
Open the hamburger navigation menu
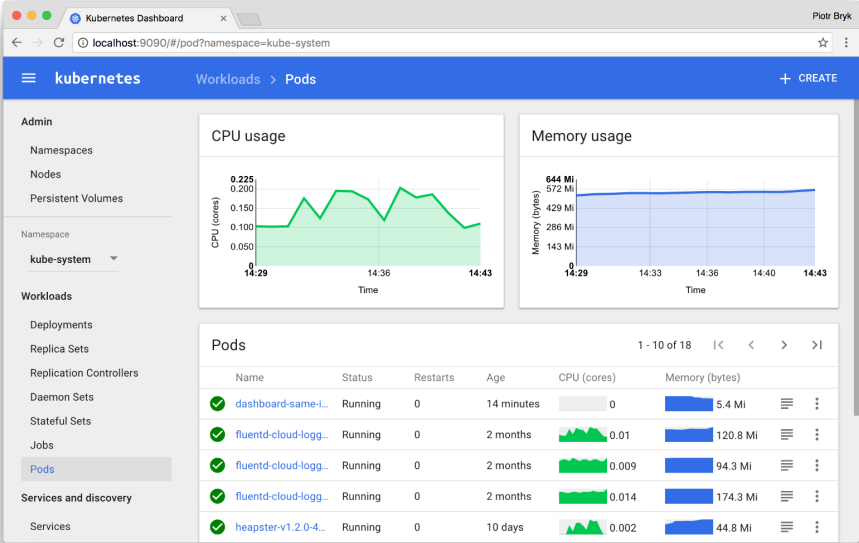pos(28,78)
